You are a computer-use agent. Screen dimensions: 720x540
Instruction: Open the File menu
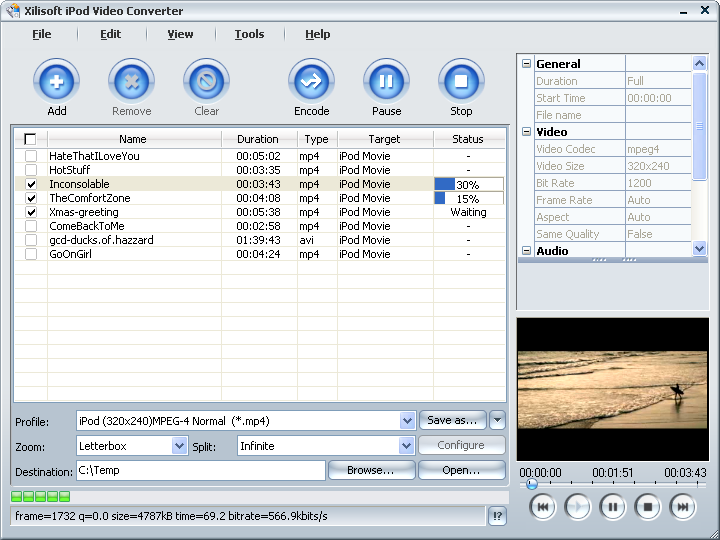(x=42, y=34)
